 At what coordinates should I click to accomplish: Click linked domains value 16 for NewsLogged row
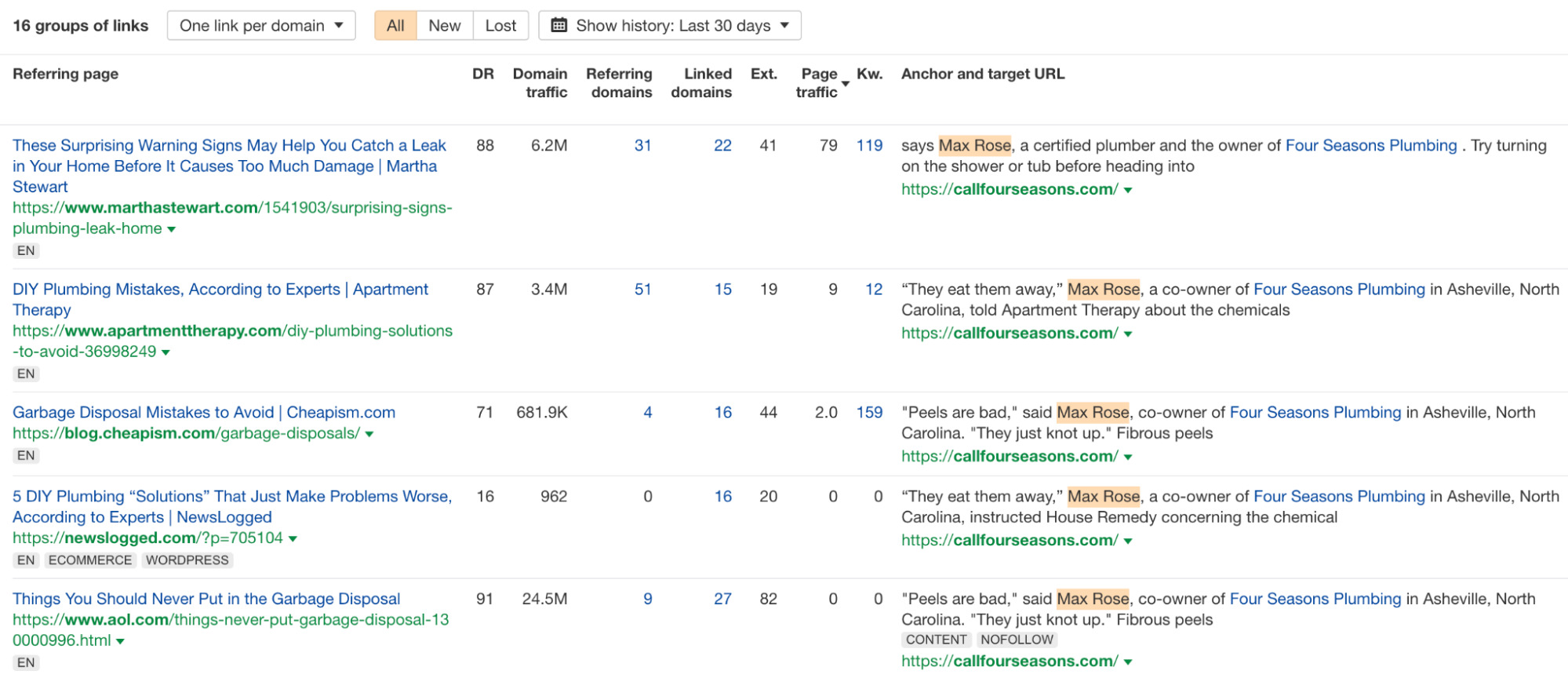(x=723, y=496)
